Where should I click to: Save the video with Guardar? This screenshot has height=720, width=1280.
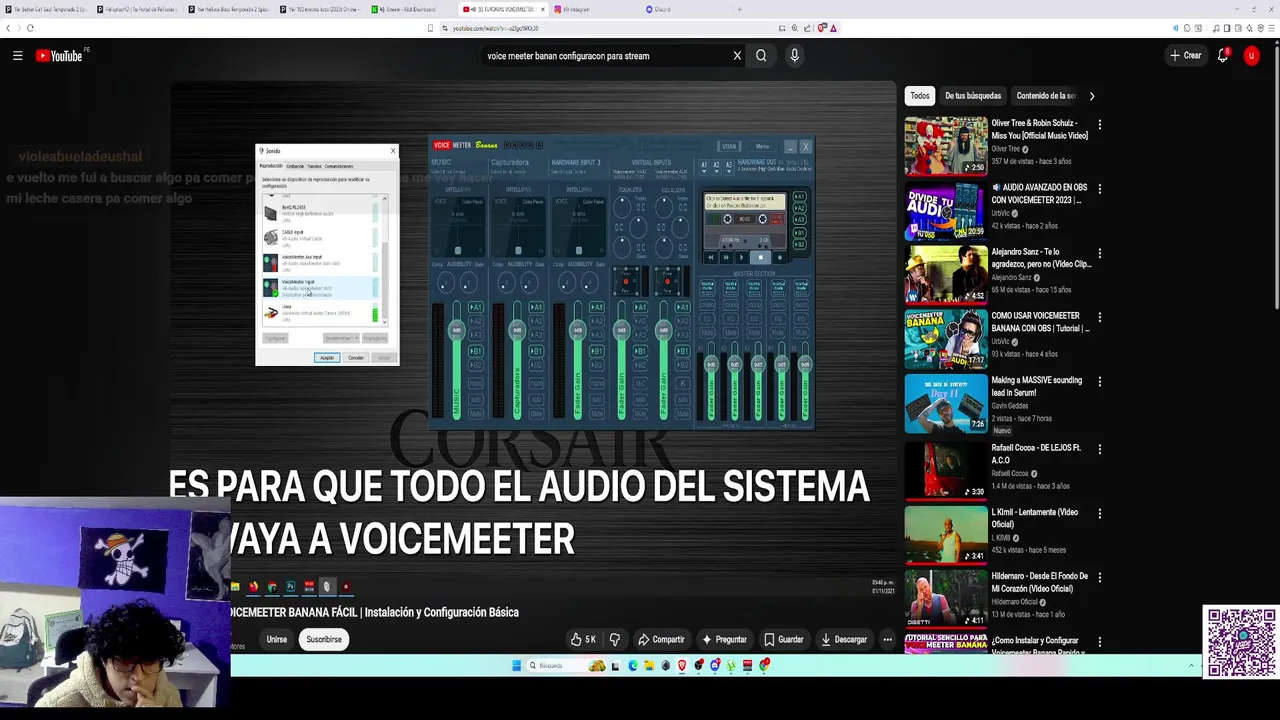(x=783, y=639)
